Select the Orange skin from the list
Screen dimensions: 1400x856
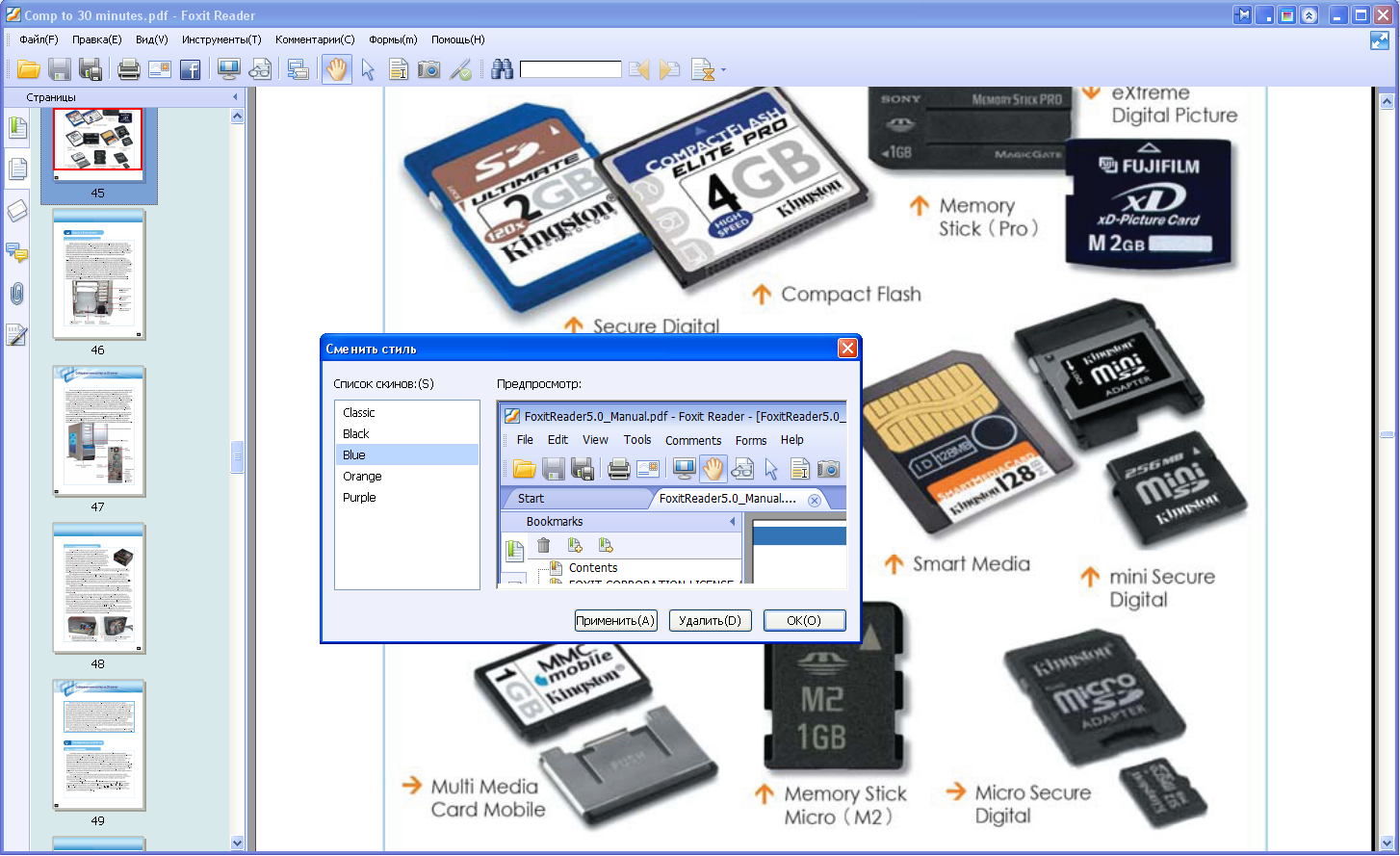(x=362, y=477)
